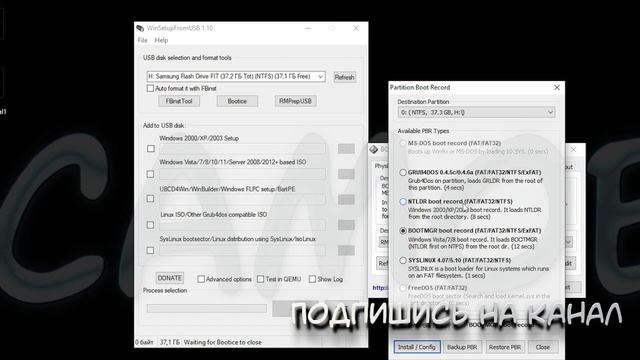
Task: Click Close in Partition Boot Record dialog
Action: point(542,347)
